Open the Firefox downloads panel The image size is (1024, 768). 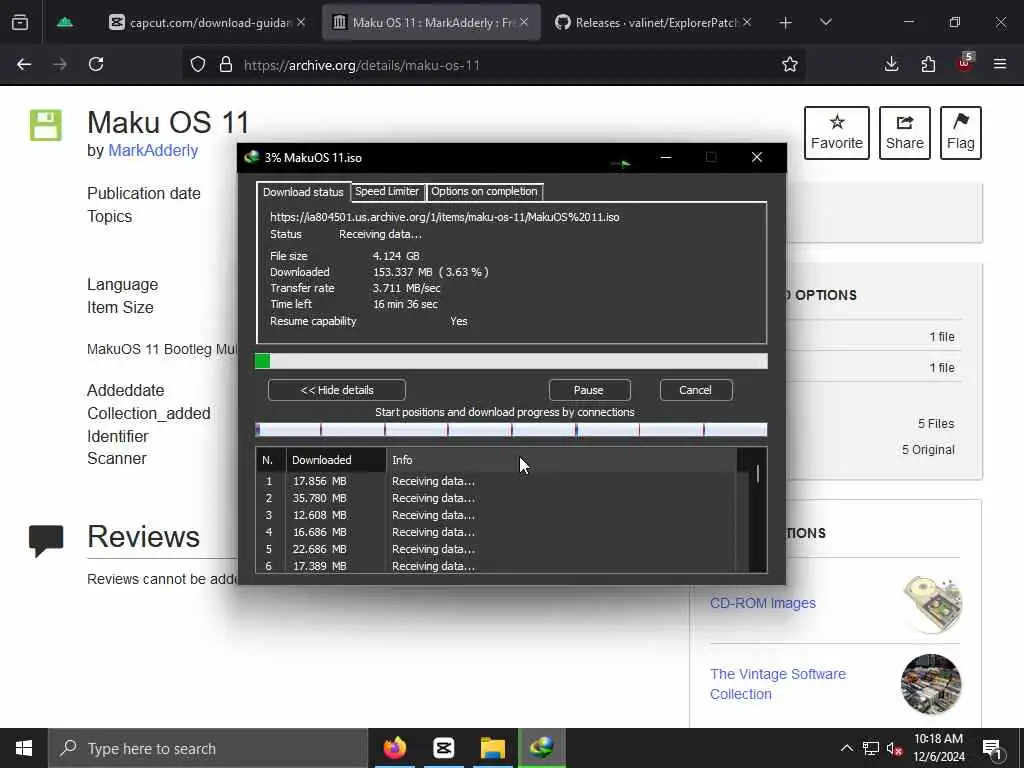[x=891, y=64]
